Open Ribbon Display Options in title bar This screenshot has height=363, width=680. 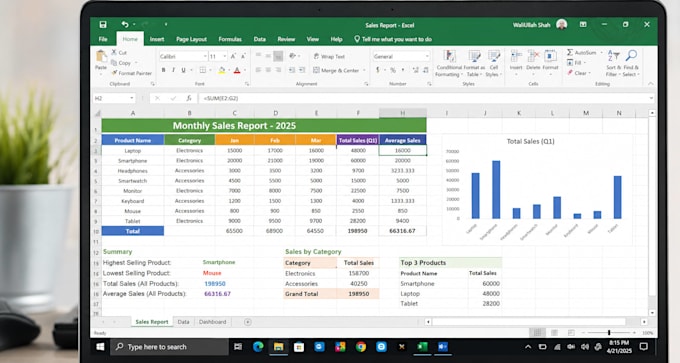[583, 25]
